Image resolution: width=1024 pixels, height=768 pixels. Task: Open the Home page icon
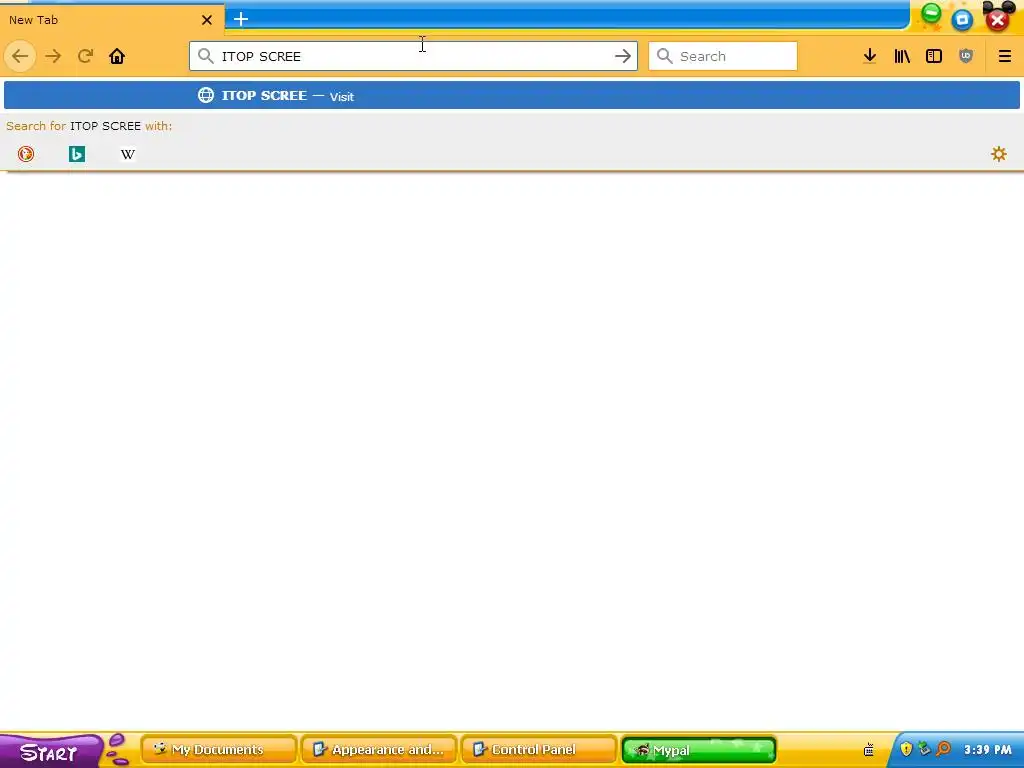(117, 56)
